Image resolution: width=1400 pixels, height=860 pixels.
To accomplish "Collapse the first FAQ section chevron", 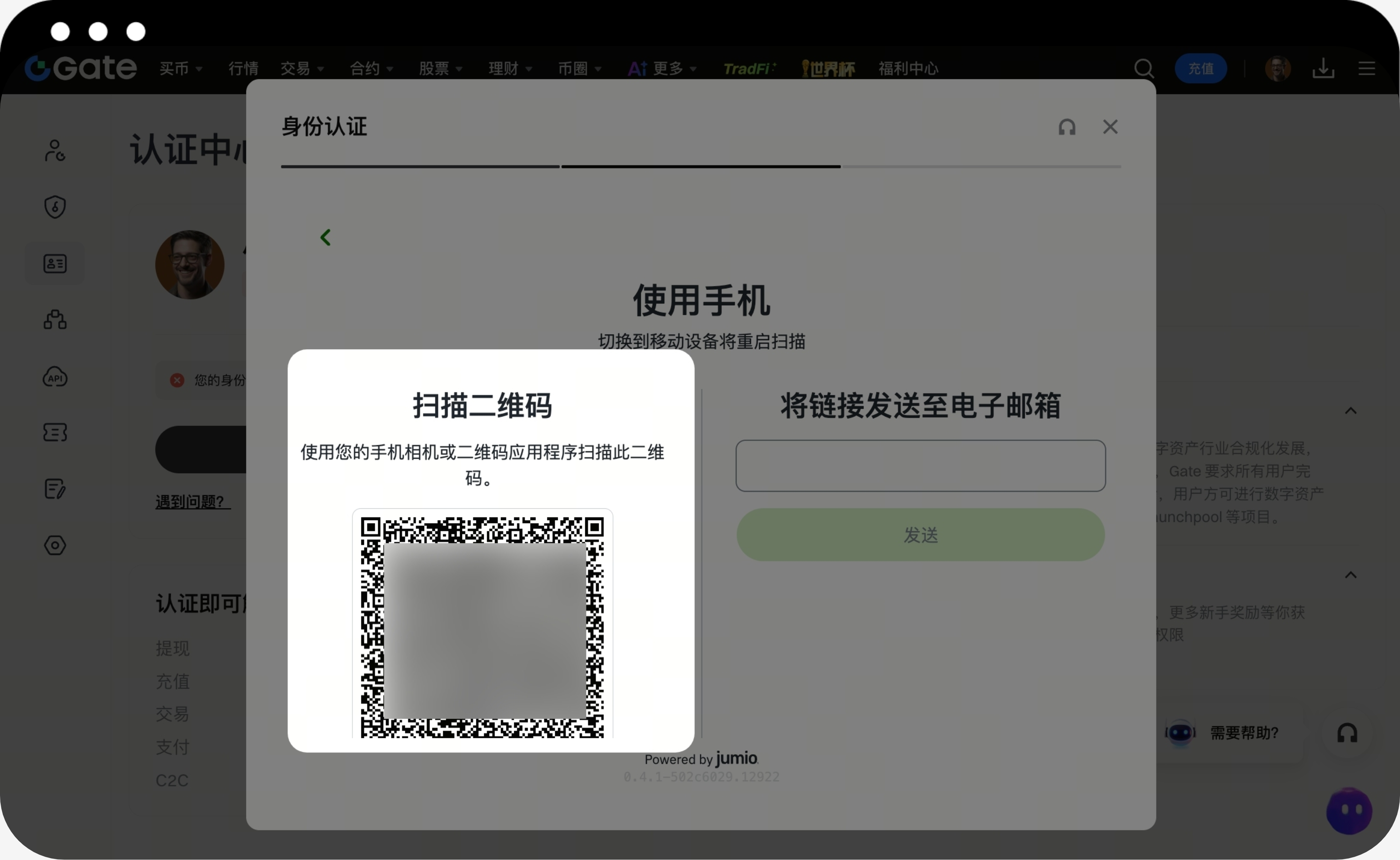I will (1350, 411).
